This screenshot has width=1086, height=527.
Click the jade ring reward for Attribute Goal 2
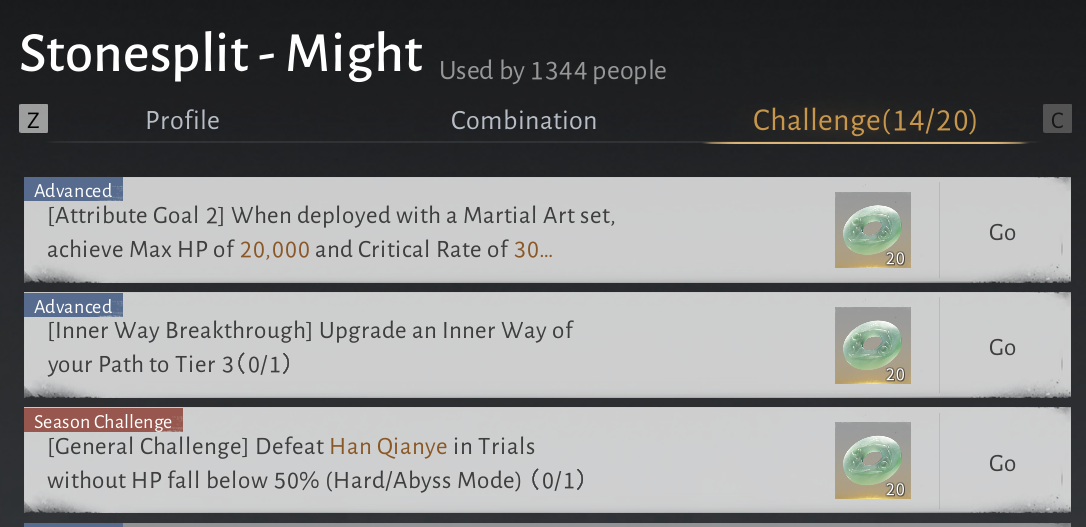coord(873,230)
